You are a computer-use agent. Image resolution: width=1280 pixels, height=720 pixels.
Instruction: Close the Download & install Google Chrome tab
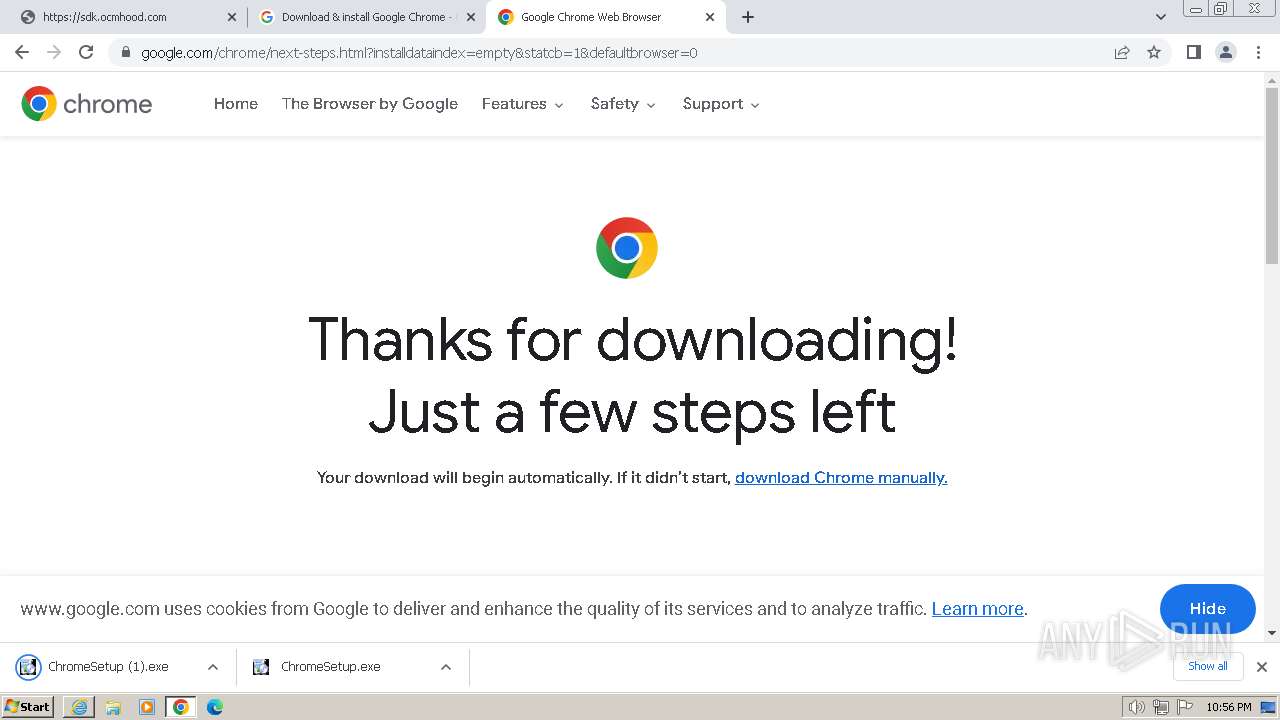(471, 17)
